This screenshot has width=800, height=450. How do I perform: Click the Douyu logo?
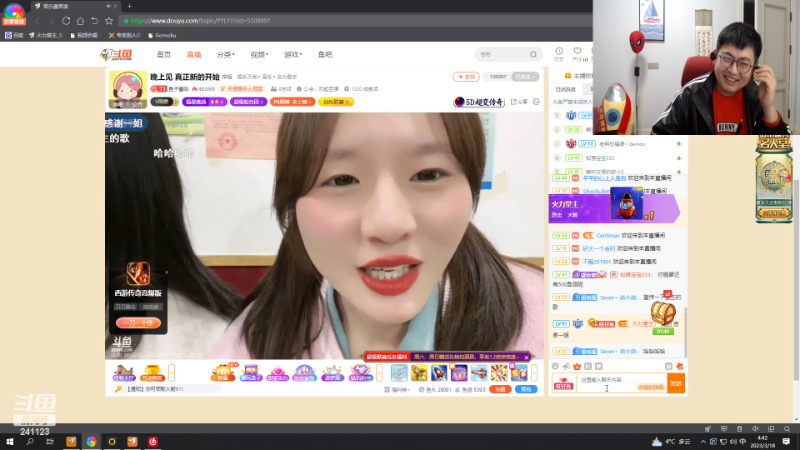tap(116, 55)
